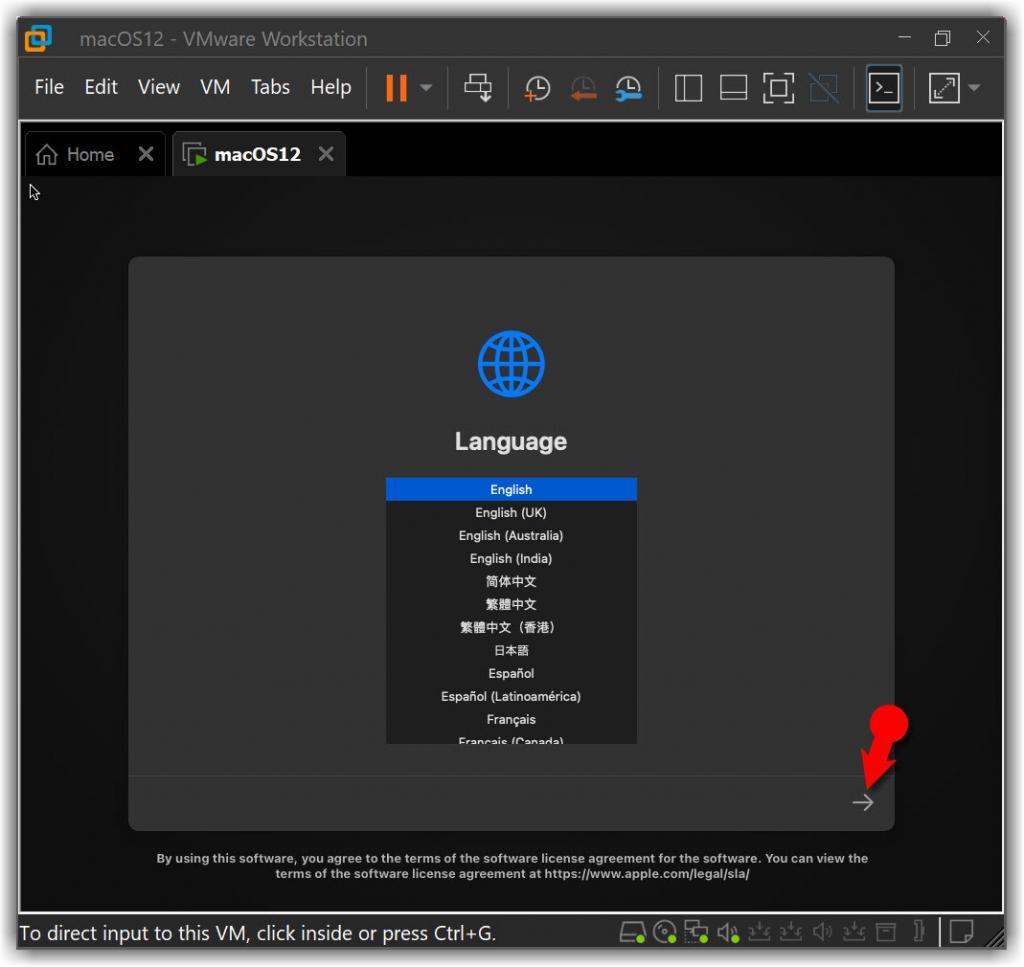This screenshot has height=967, width=1024.
Task: Open the Snapshot Manager
Action: click(x=629, y=88)
